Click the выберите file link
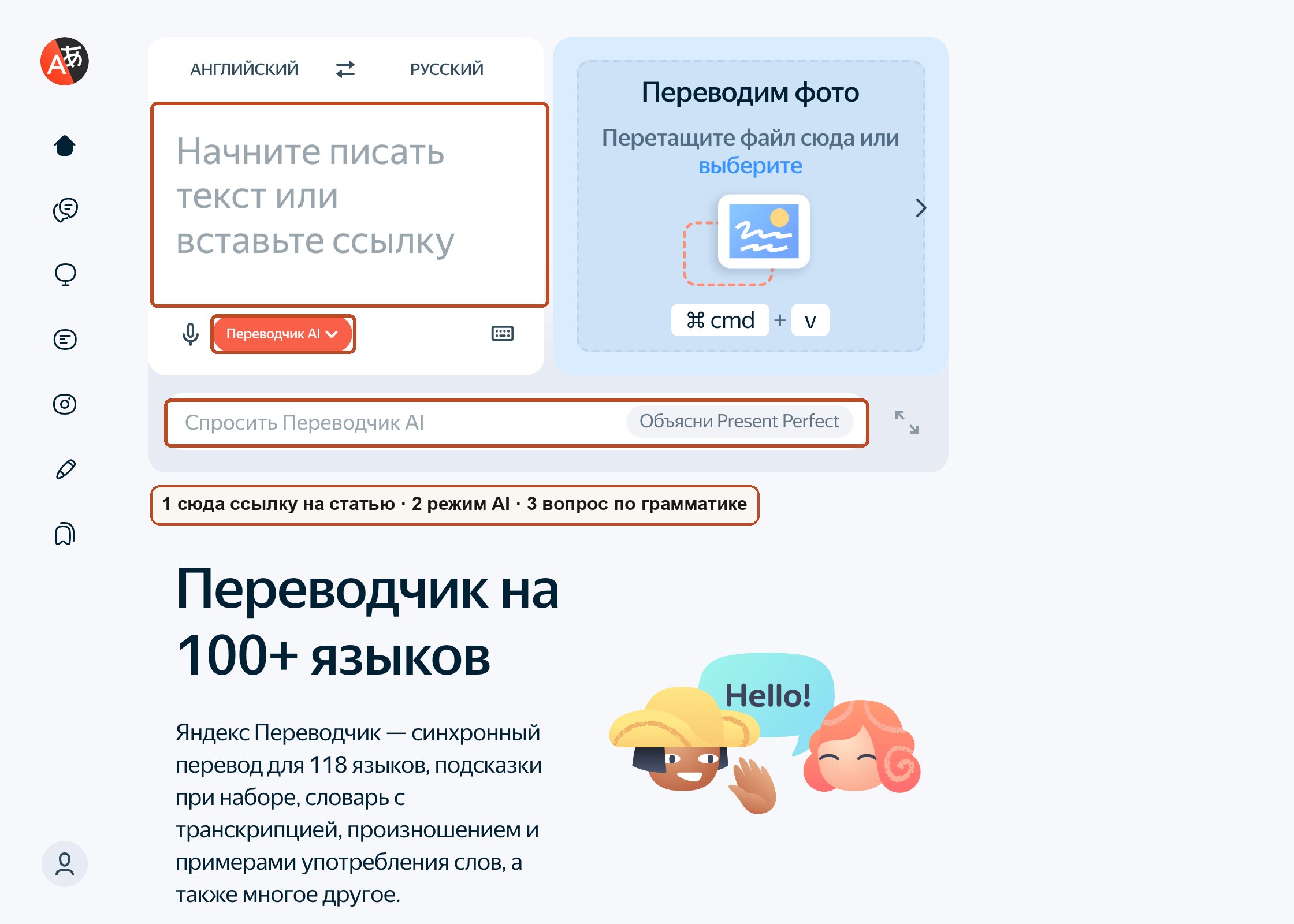This screenshot has height=924, width=1294. point(750,166)
